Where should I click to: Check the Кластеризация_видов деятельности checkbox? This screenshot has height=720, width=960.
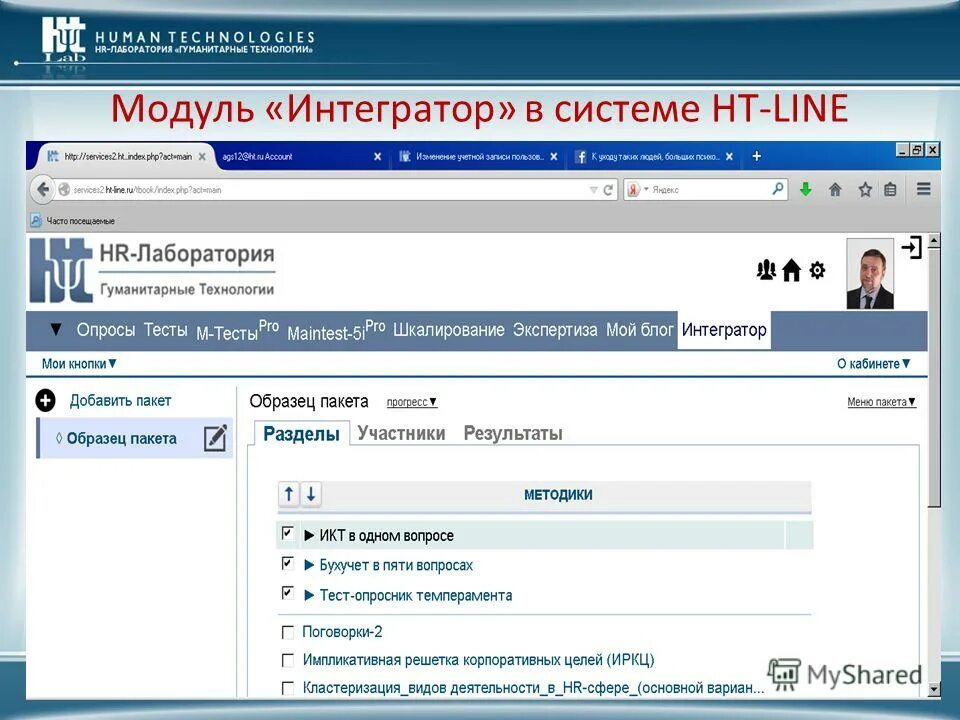(287, 688)
